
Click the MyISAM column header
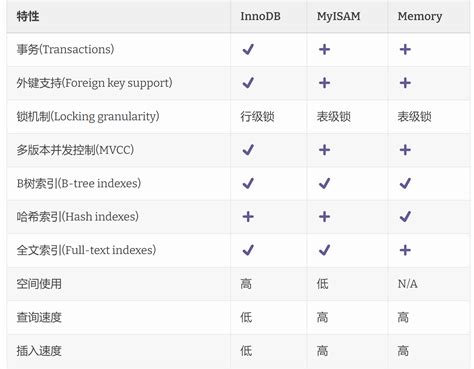[x=338, y=16]
